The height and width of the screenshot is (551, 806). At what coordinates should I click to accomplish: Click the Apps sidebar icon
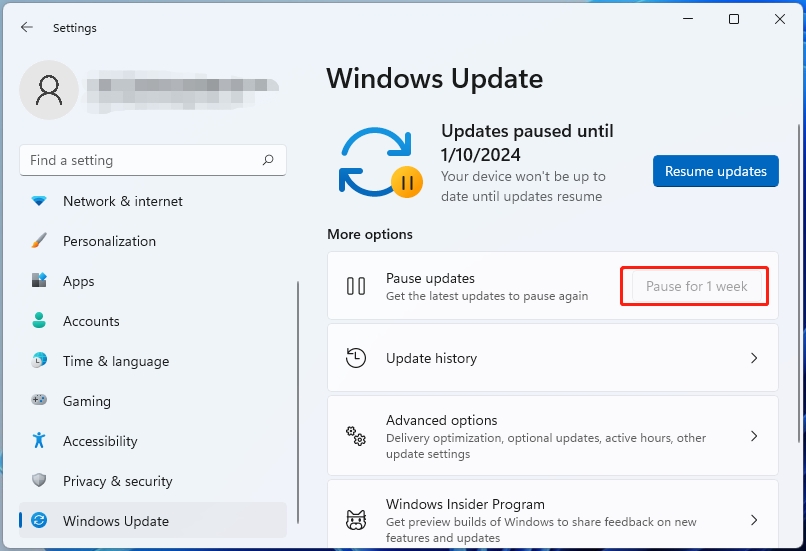[39, 281]
